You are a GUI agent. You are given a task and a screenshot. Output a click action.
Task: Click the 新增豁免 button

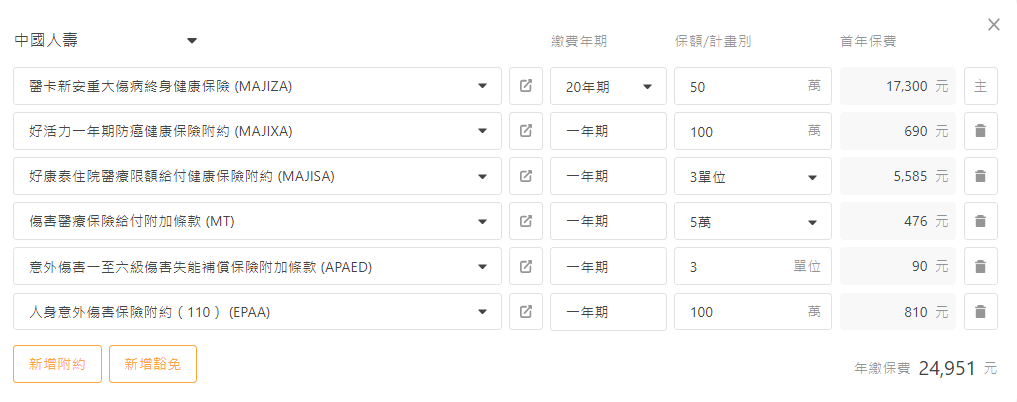[153, 364]
